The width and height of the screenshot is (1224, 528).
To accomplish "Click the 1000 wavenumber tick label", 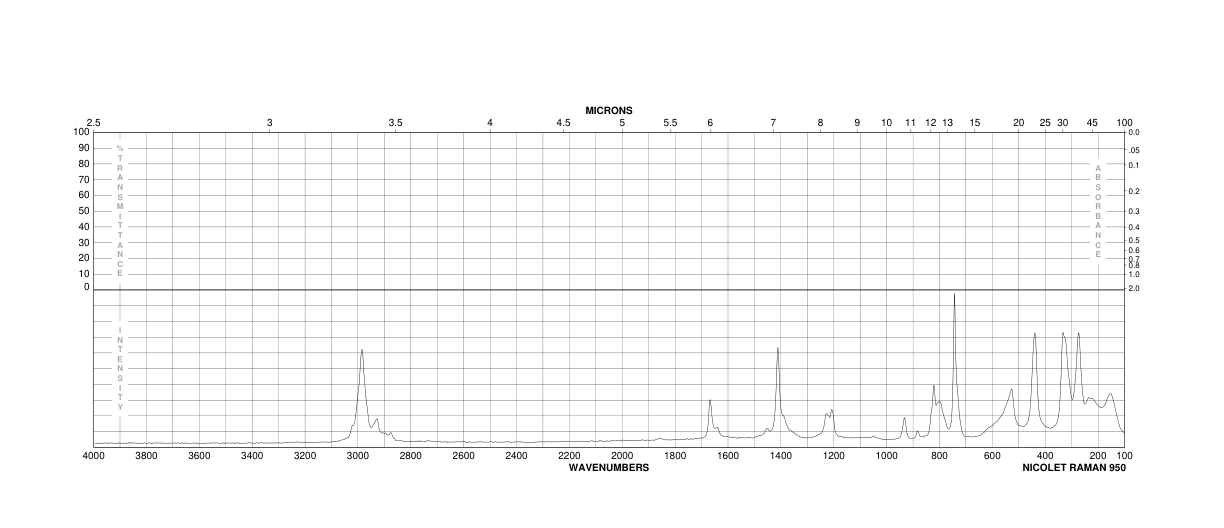I will tap(886, 456).
